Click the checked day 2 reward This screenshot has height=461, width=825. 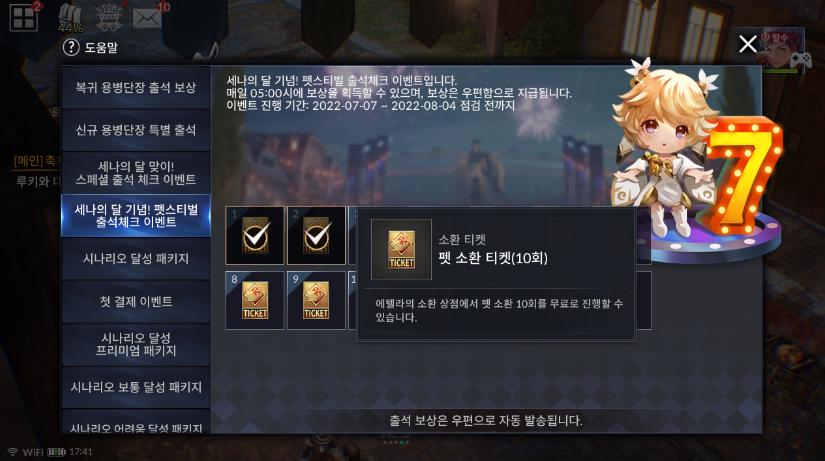pyautogui.click(x=316, y=235)
